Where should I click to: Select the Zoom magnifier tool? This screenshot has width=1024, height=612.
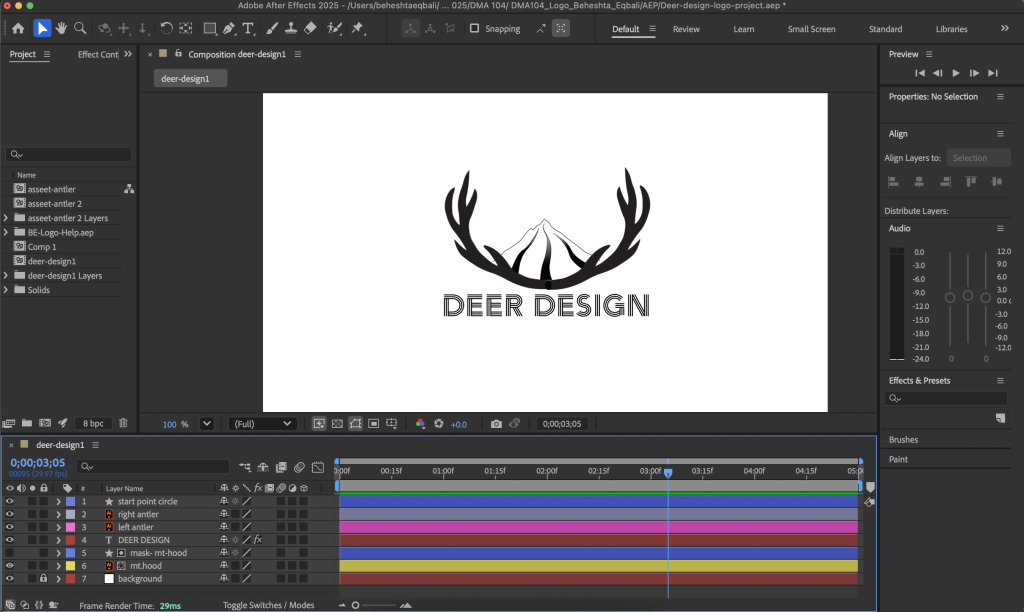80,28
